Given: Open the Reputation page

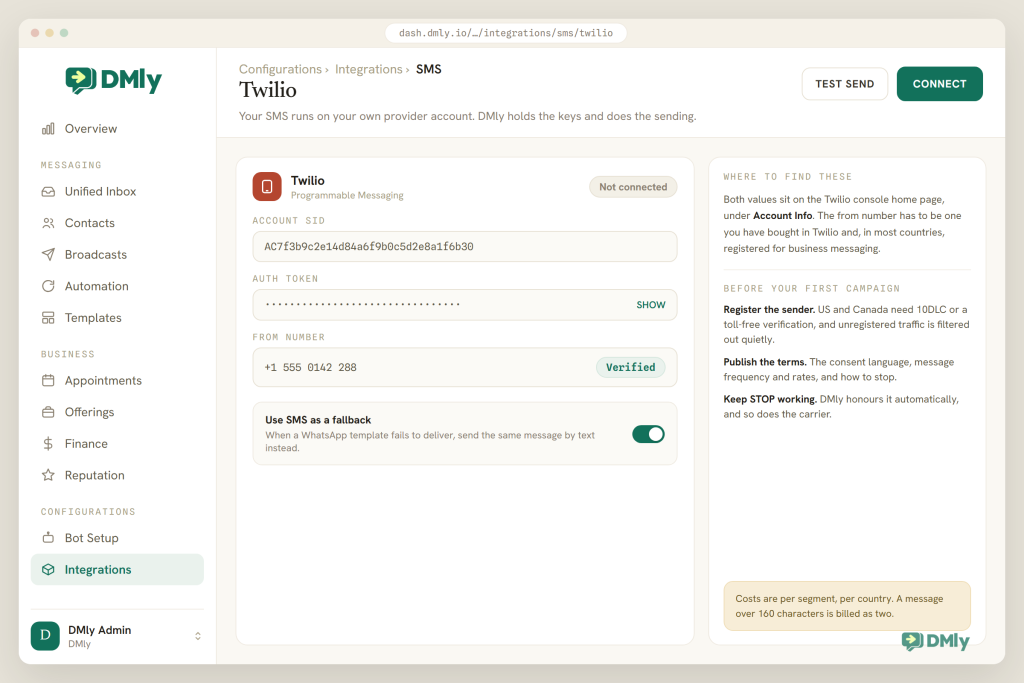Looking at the screenshot, I should [118, 475].
